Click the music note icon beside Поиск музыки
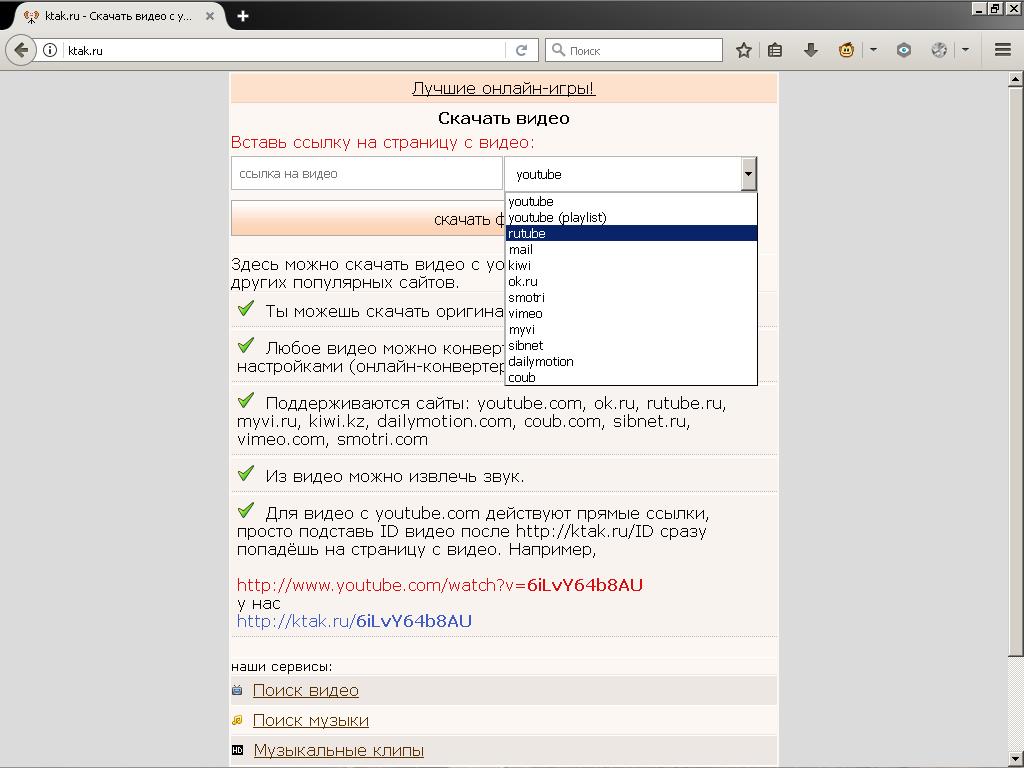This screenshot has width=1024, height=768. (237, 720)
